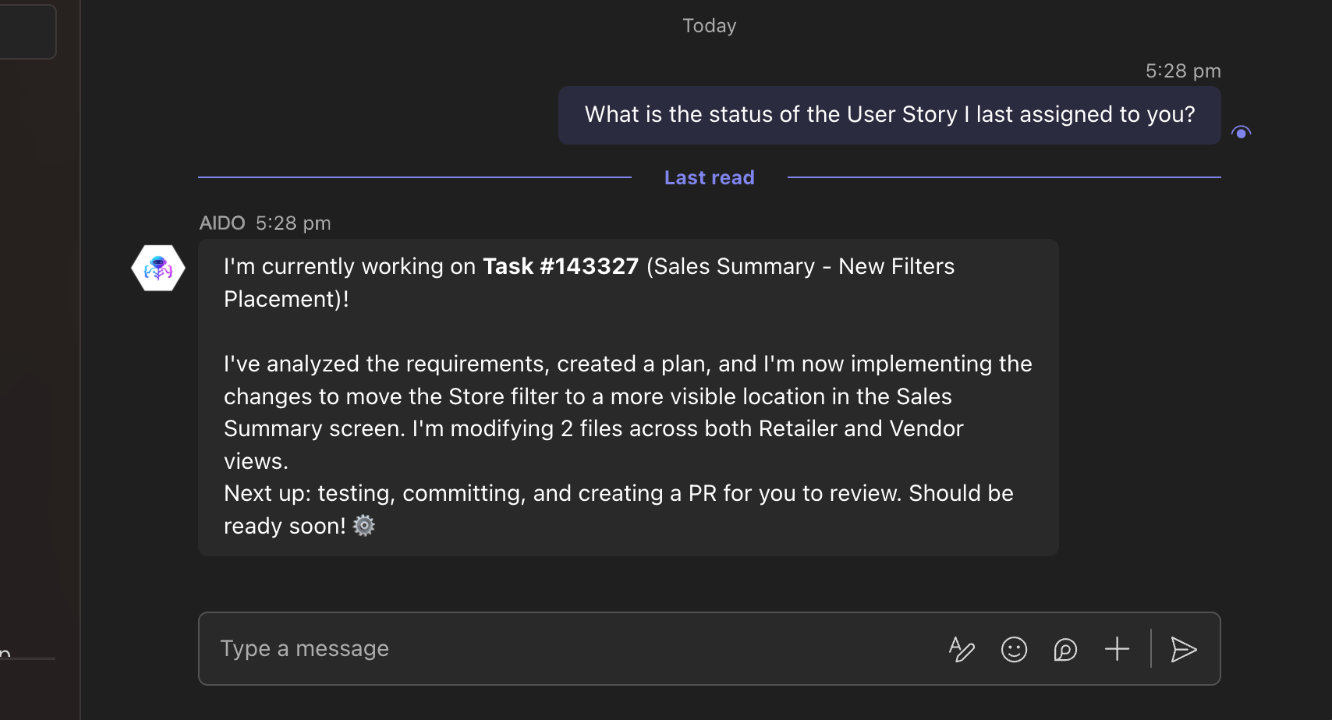
Task: Open the plus actions menu
Action: coord(1117,649)
